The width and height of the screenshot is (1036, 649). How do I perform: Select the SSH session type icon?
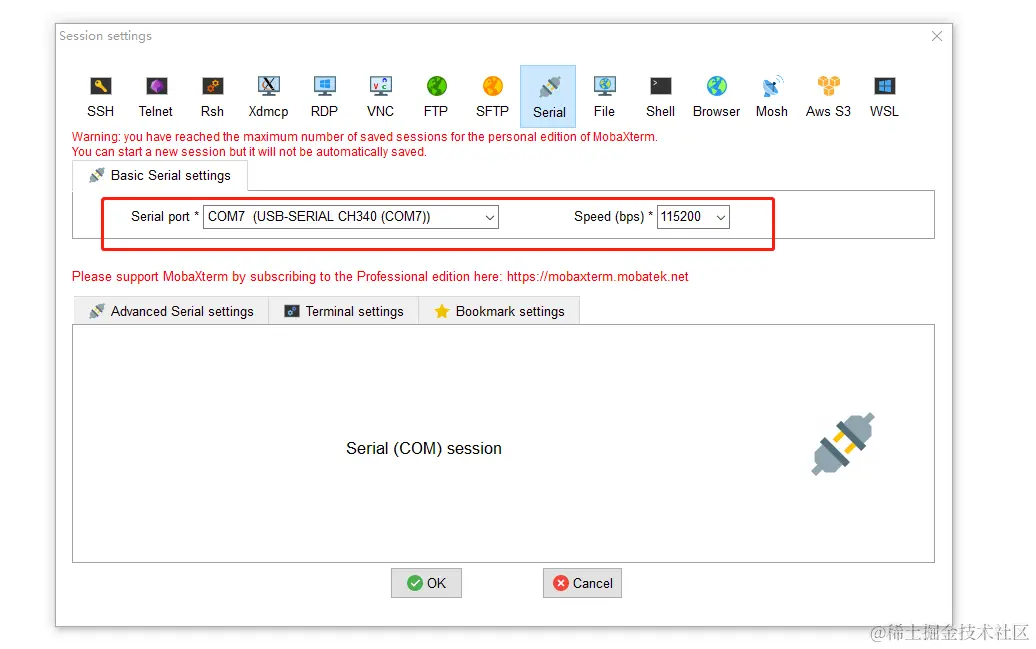[x=100, y=96]
